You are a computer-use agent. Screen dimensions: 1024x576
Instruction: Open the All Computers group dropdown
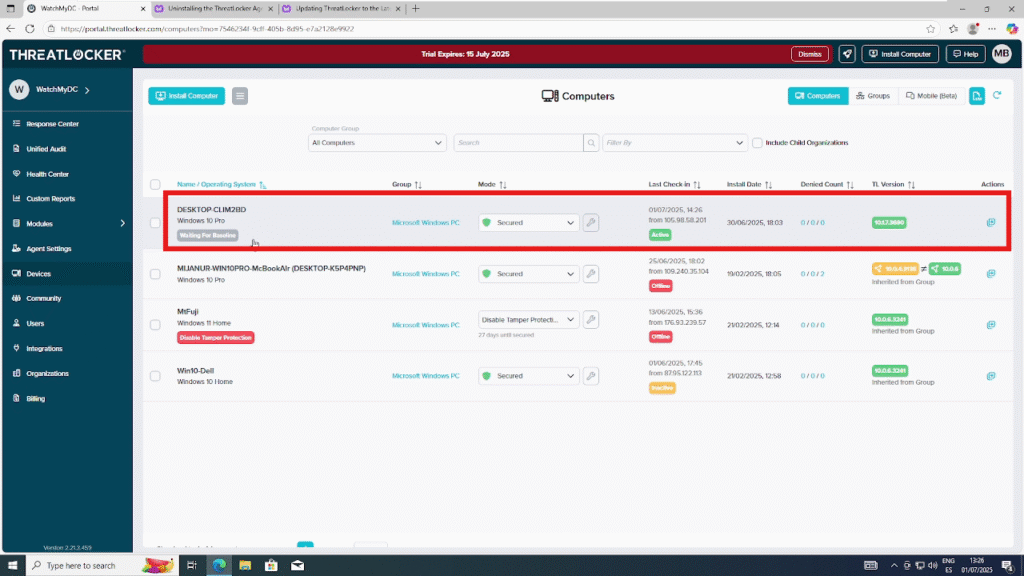(x=377, y=143)
